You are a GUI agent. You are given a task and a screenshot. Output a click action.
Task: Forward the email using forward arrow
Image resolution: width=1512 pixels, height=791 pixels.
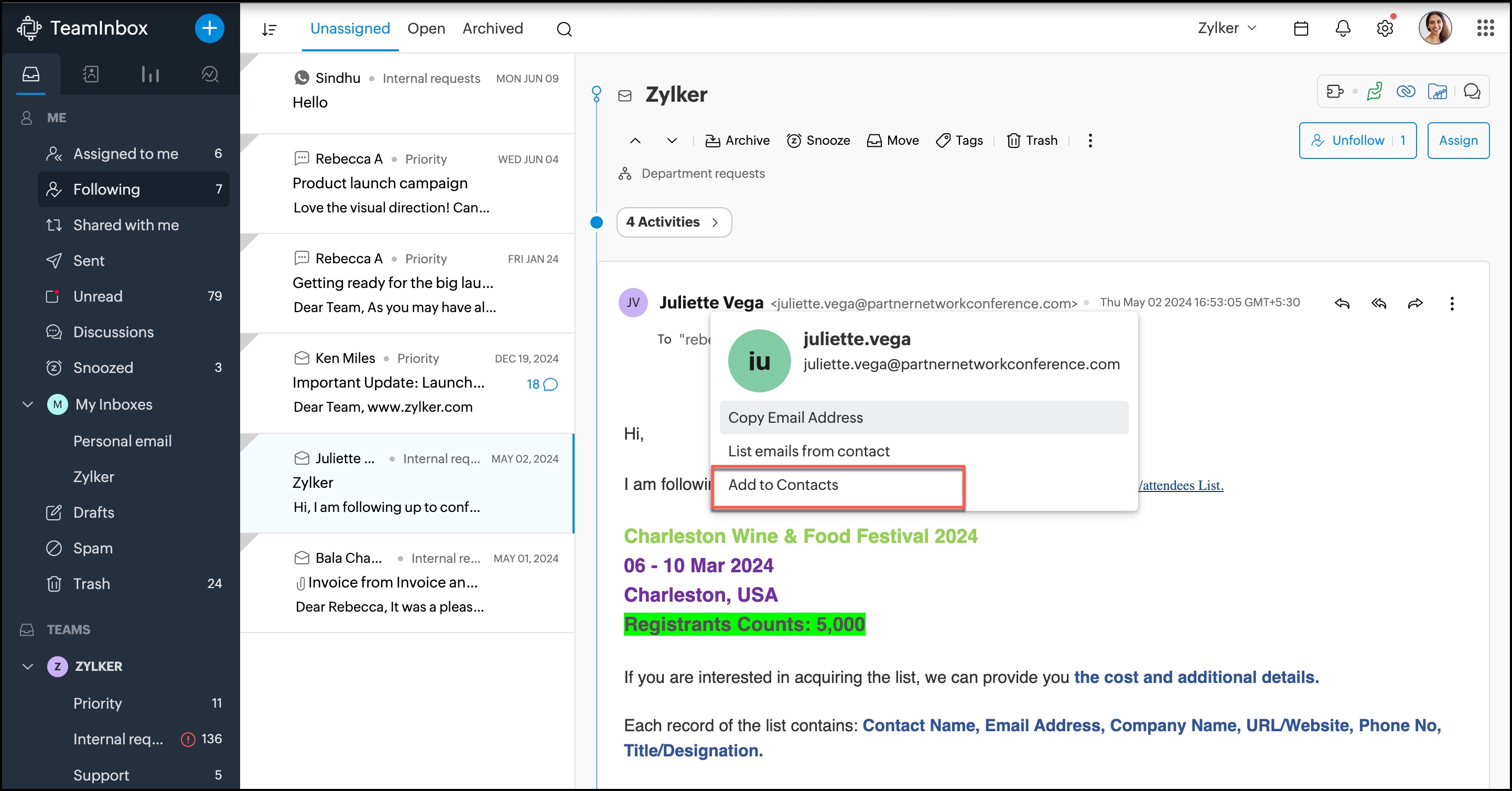click(1415, 303)
